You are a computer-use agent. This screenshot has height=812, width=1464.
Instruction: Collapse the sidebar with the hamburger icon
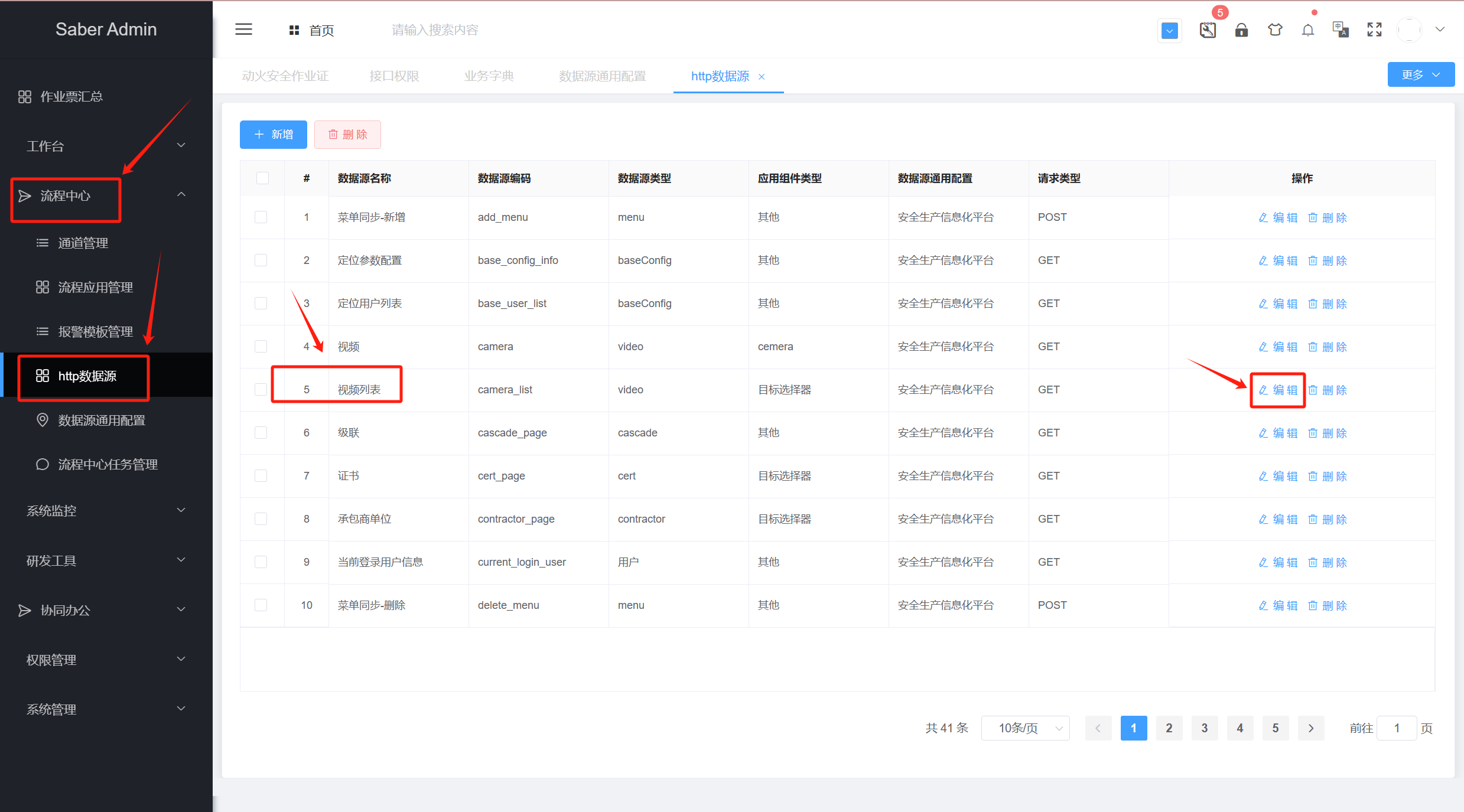(x=243, y=30)
